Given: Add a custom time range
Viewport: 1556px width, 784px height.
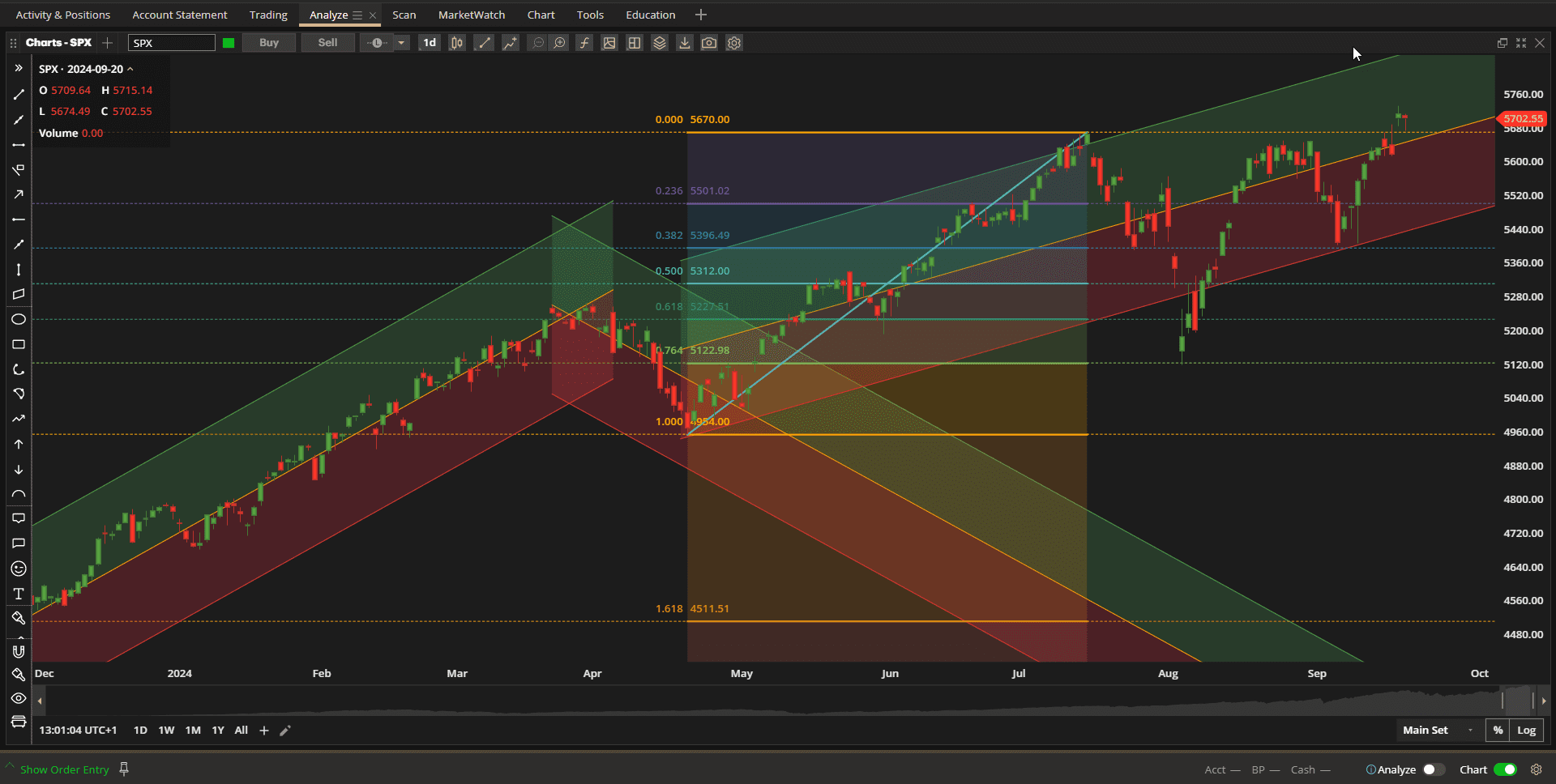Looking at the screenshot, I should 264,731.
